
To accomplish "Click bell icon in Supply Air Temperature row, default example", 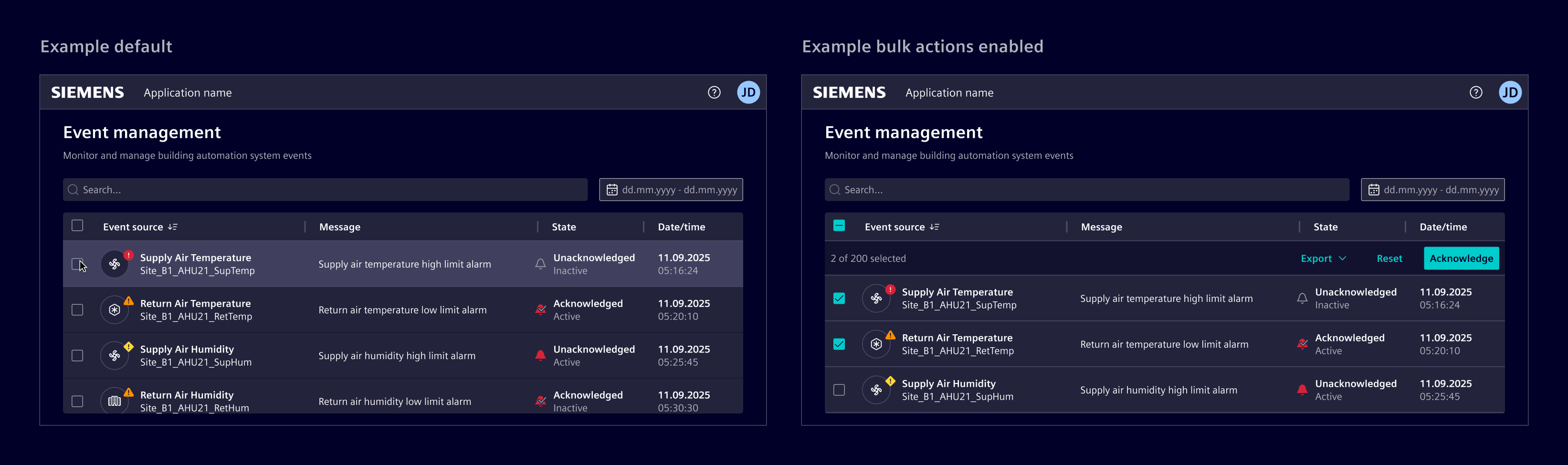I will click(x=540, y=264).
